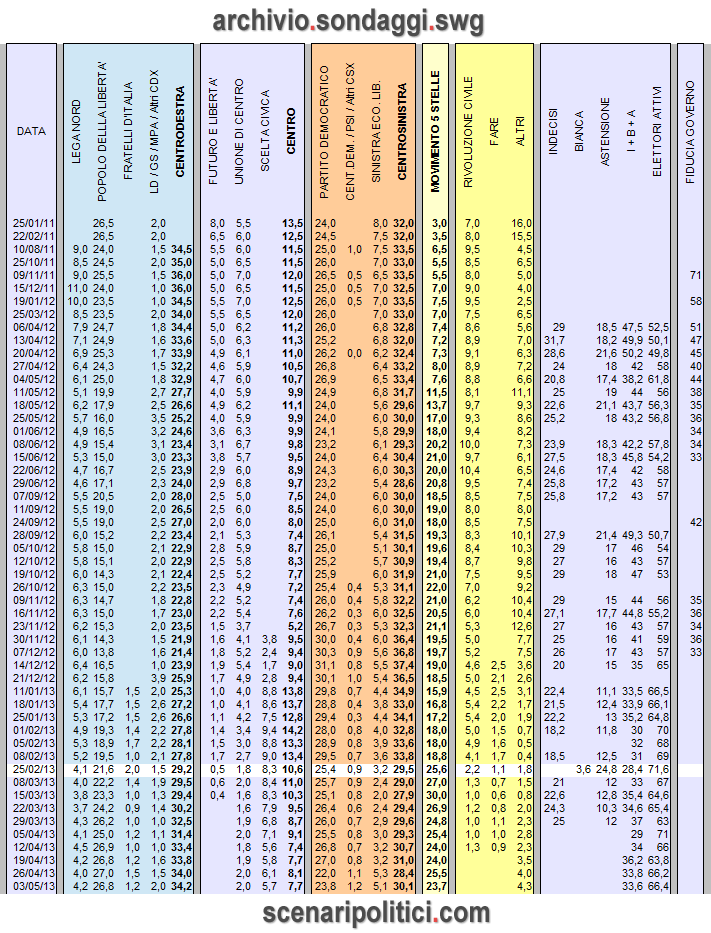Click Centro value 14,2 in 01/02/13 row
Viewport: 711px width, 933px height.
click(293, 730)
